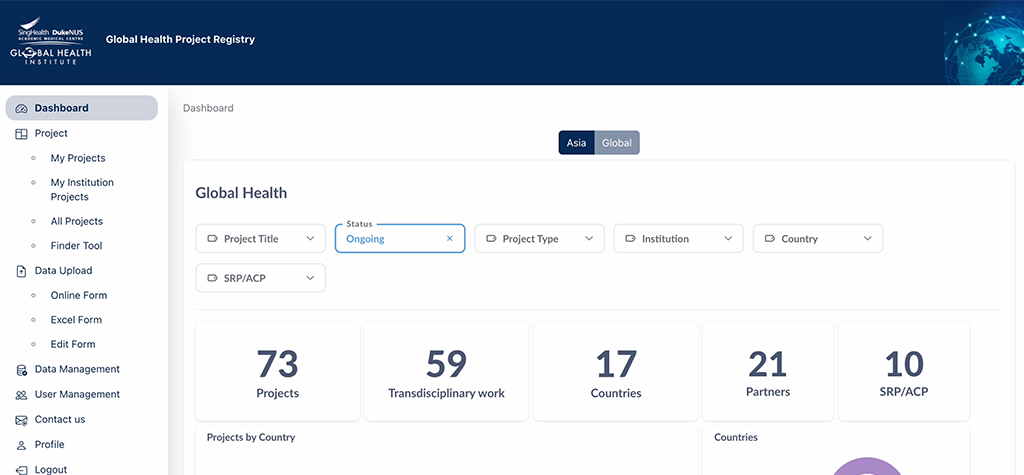Click the tag icon in Project Title filter
The width and height of the screenshot is (1024, 475).
coord(212,238)
